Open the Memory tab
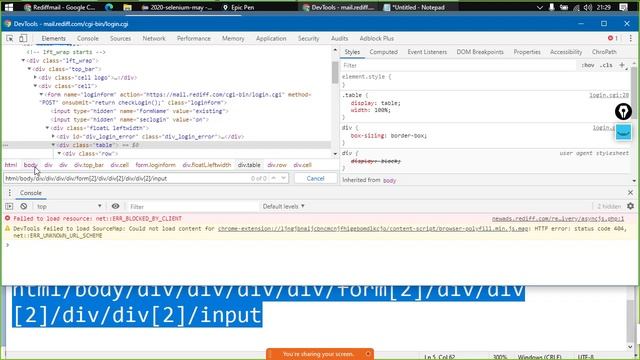Image resolution: width=640 pixels, height=360 pixels. (233, 38)
